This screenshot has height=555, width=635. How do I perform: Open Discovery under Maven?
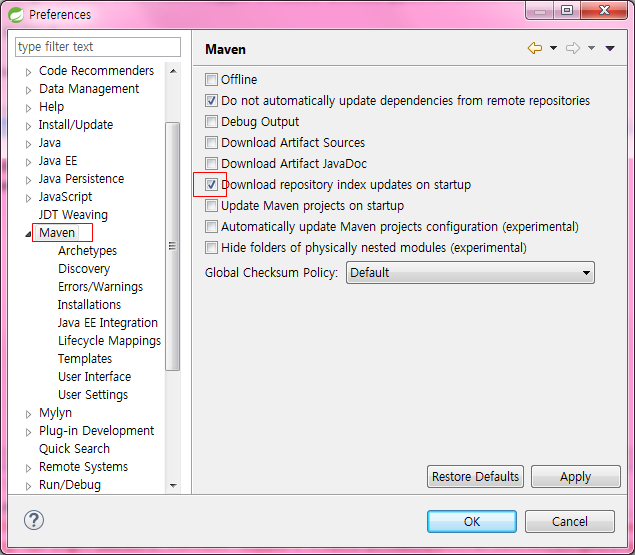[x=84, y=269]
